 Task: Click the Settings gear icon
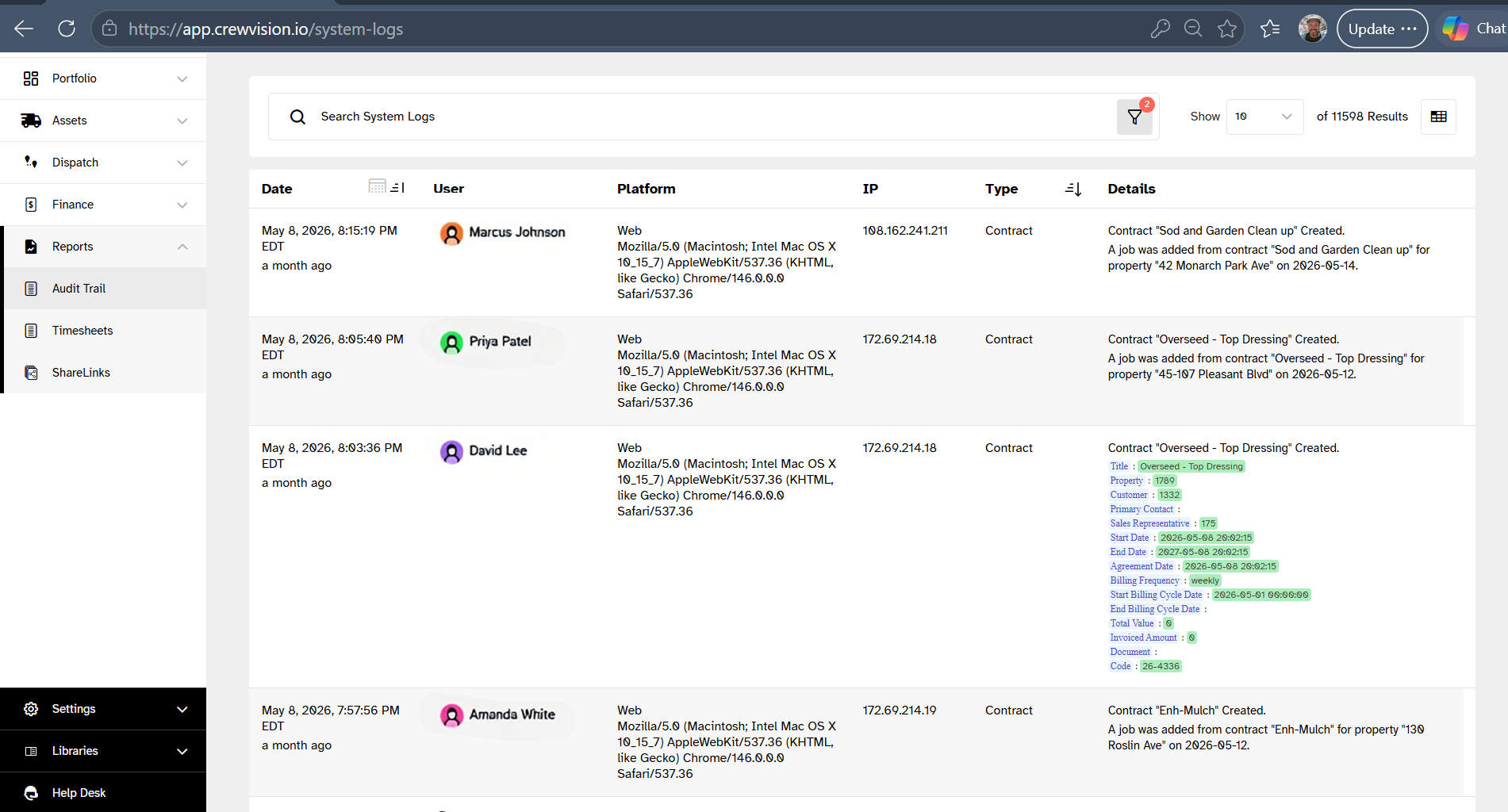coord(31,709)
